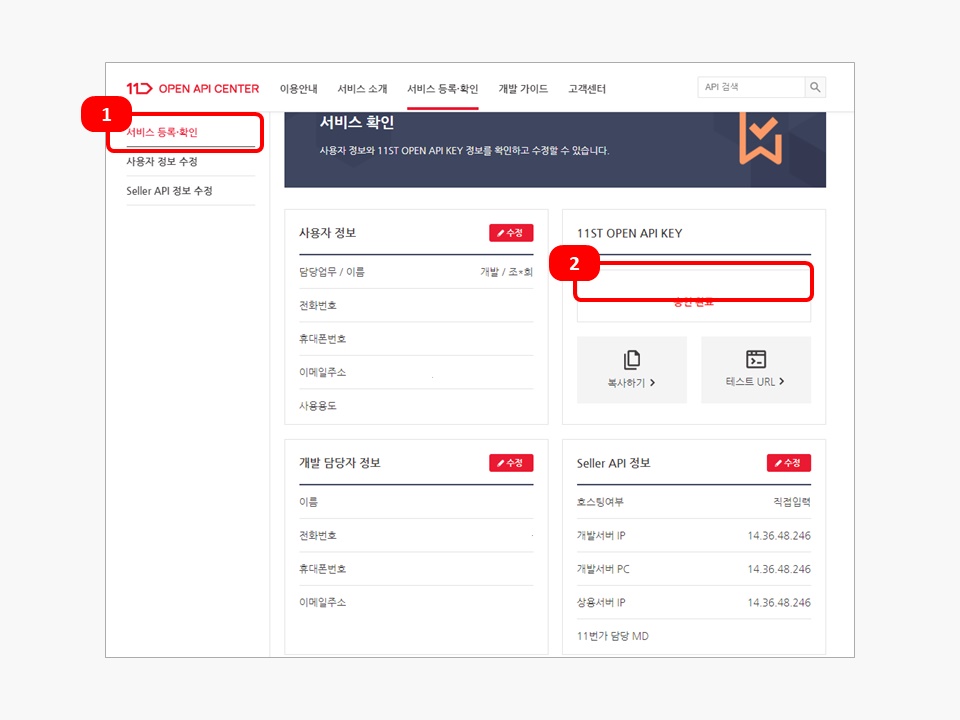Edit 개발 담당자 정보 with 수정 button

pyautogui.click(x=511, y=463)
